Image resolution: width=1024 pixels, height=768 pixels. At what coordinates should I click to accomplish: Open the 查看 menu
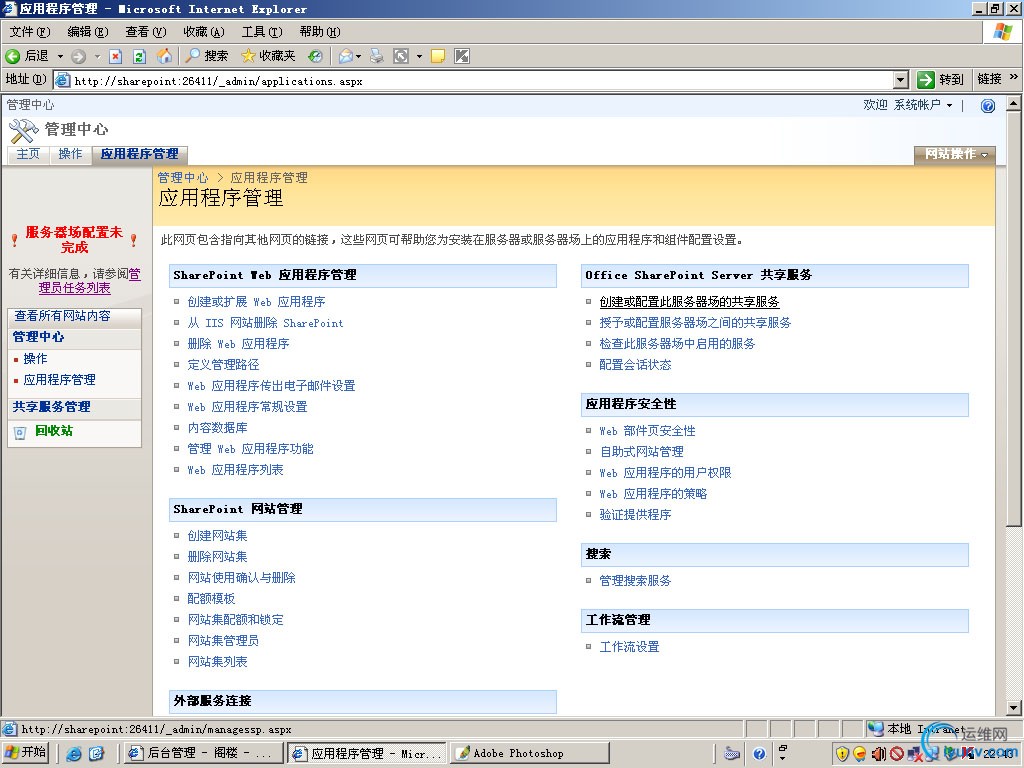pyautogui.click(x=146, y=31)
